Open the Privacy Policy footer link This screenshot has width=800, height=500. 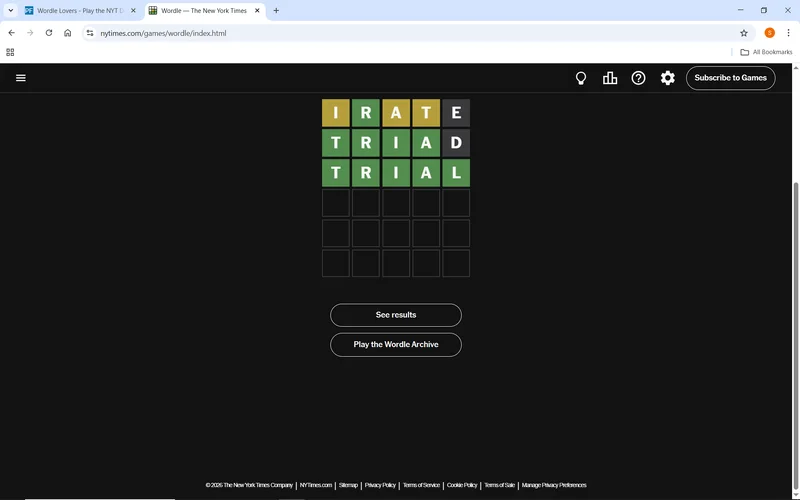tap(380, 485)
